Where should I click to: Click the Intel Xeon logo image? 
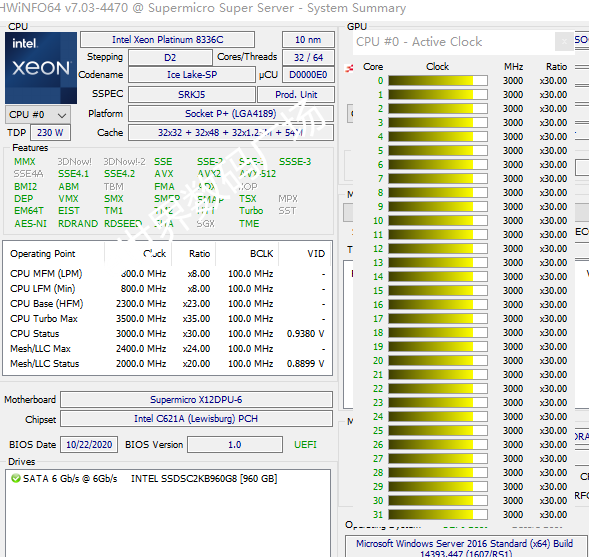(41, 68)
